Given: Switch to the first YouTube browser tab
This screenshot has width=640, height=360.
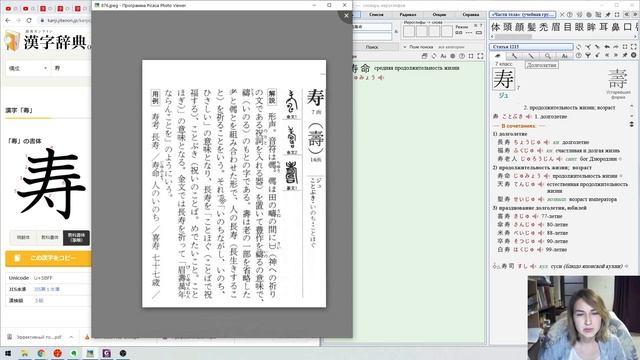Looking at the screenshot, I should 8,8.
